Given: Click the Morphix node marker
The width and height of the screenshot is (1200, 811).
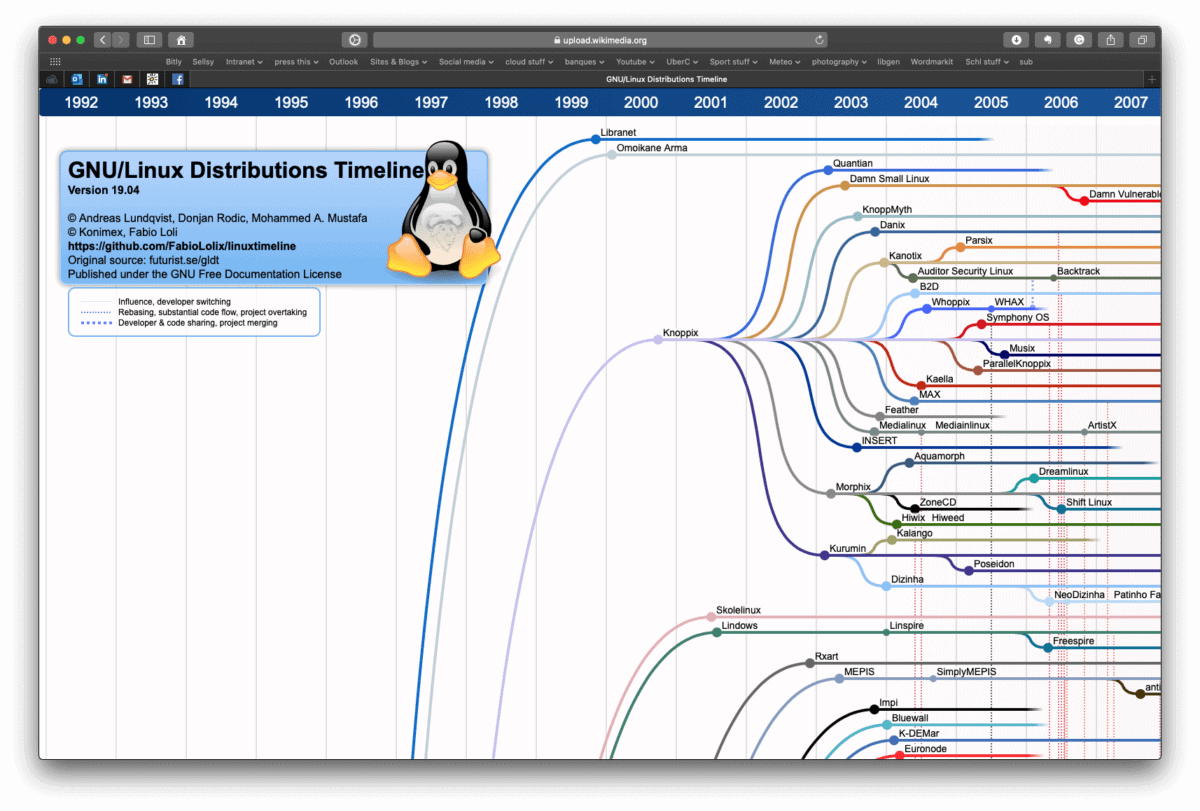Looking at the screenshot, I should click(x=830, y=493).
